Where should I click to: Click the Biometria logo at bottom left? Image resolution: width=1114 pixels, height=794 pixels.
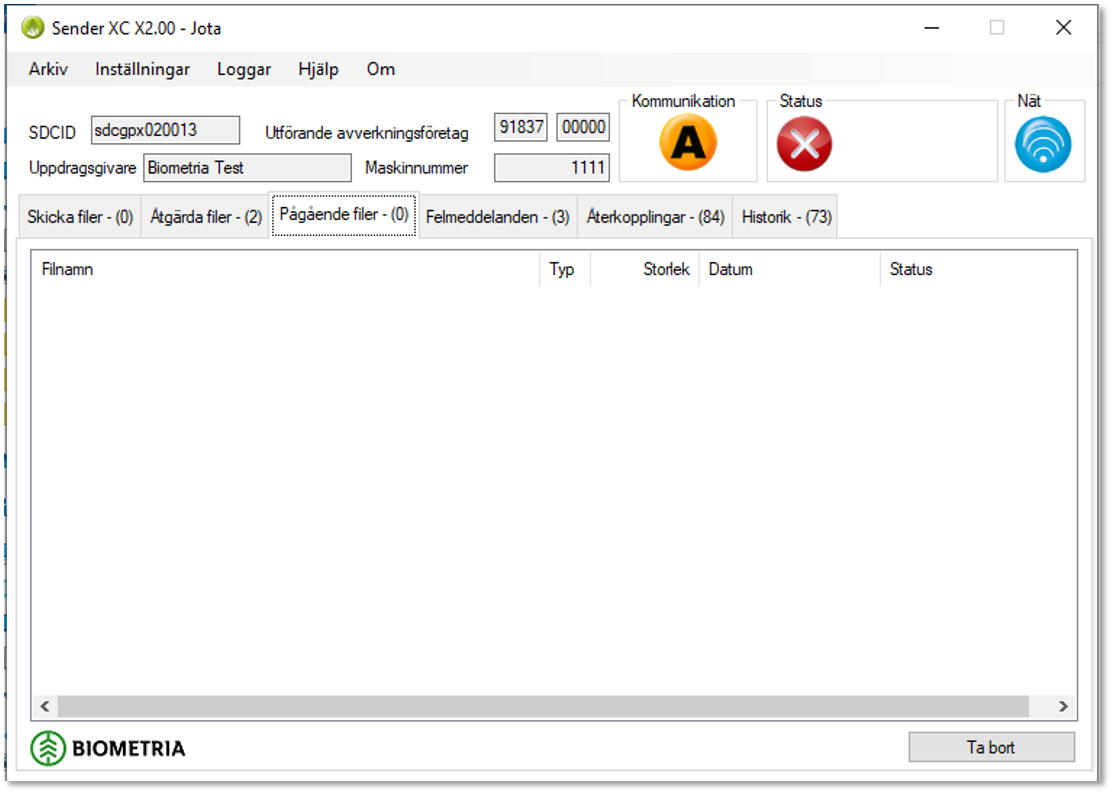pyautogui.click(x=108, y=748)
